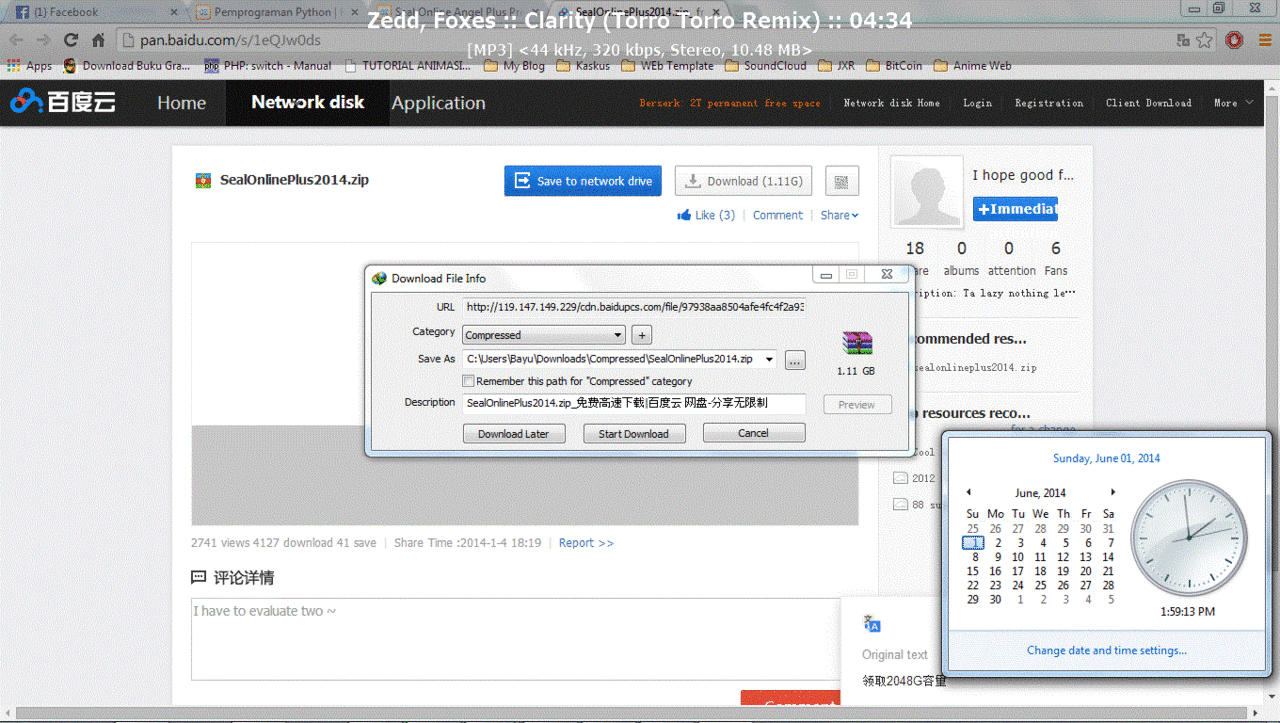Go to previous month in calendar

point(968,493)
